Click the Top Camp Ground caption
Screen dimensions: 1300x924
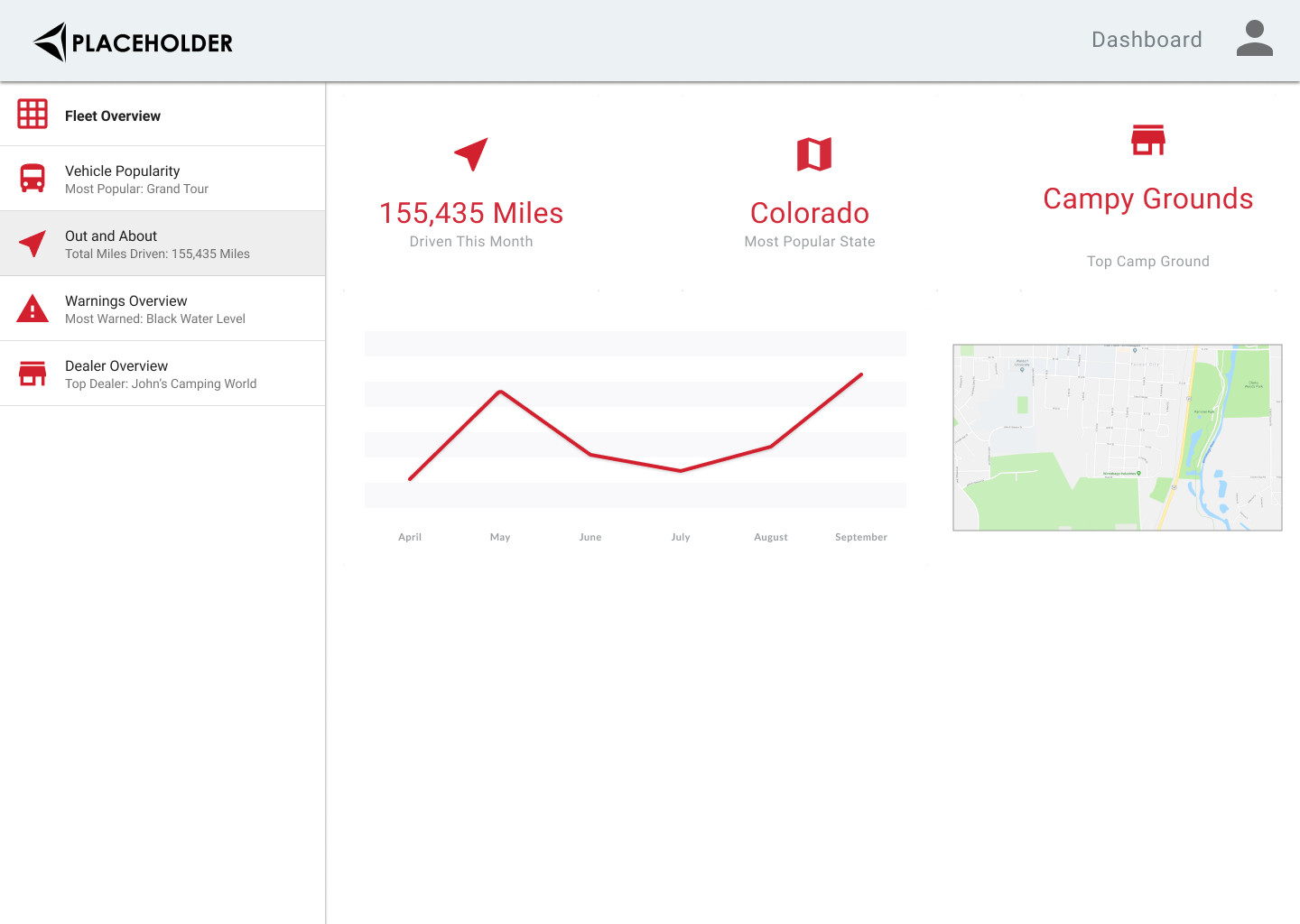tap(1148, 262)
